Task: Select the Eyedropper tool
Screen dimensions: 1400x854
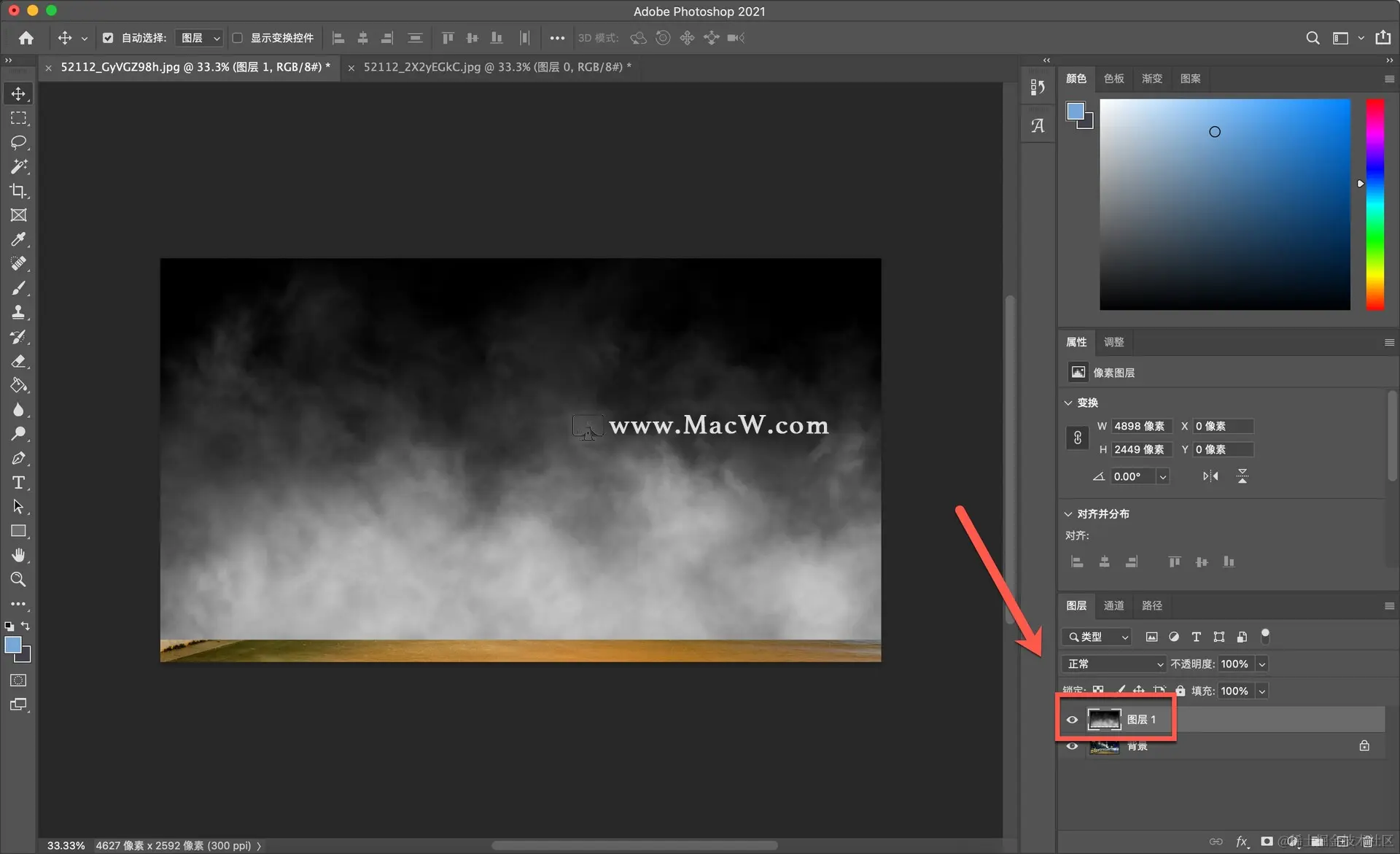Action: pos(18,239)
